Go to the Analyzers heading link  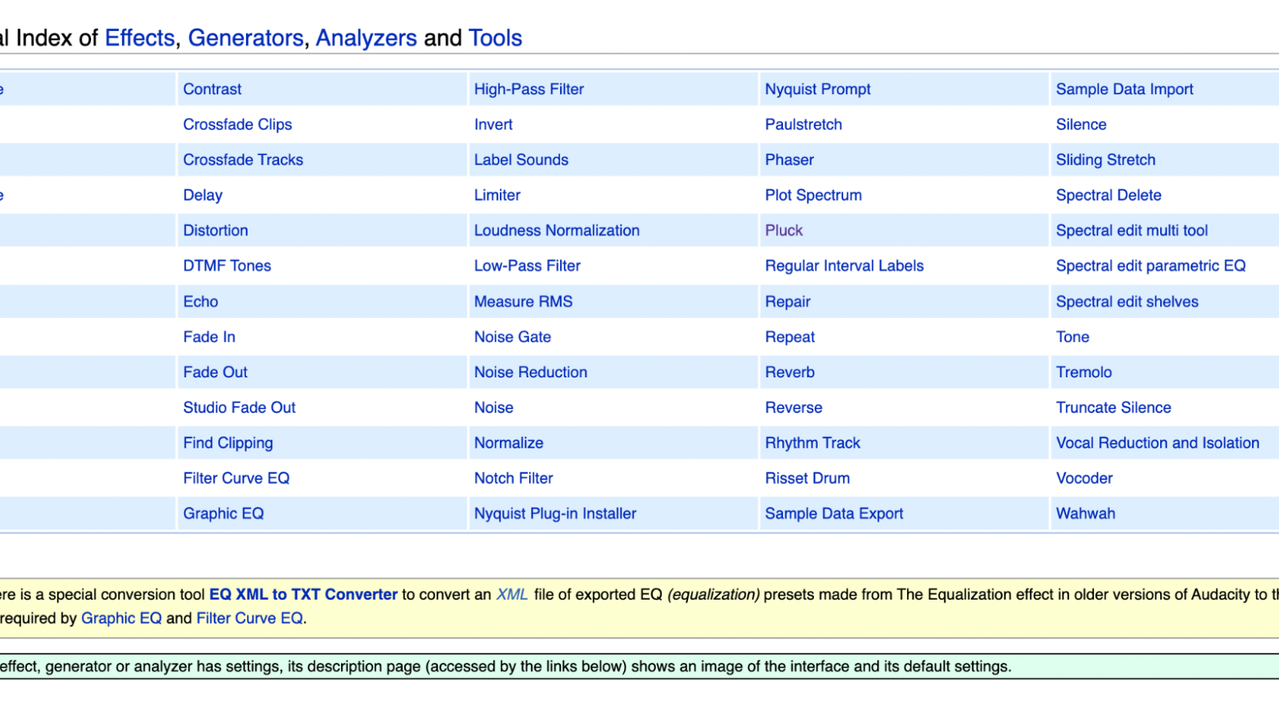point(366,38)
